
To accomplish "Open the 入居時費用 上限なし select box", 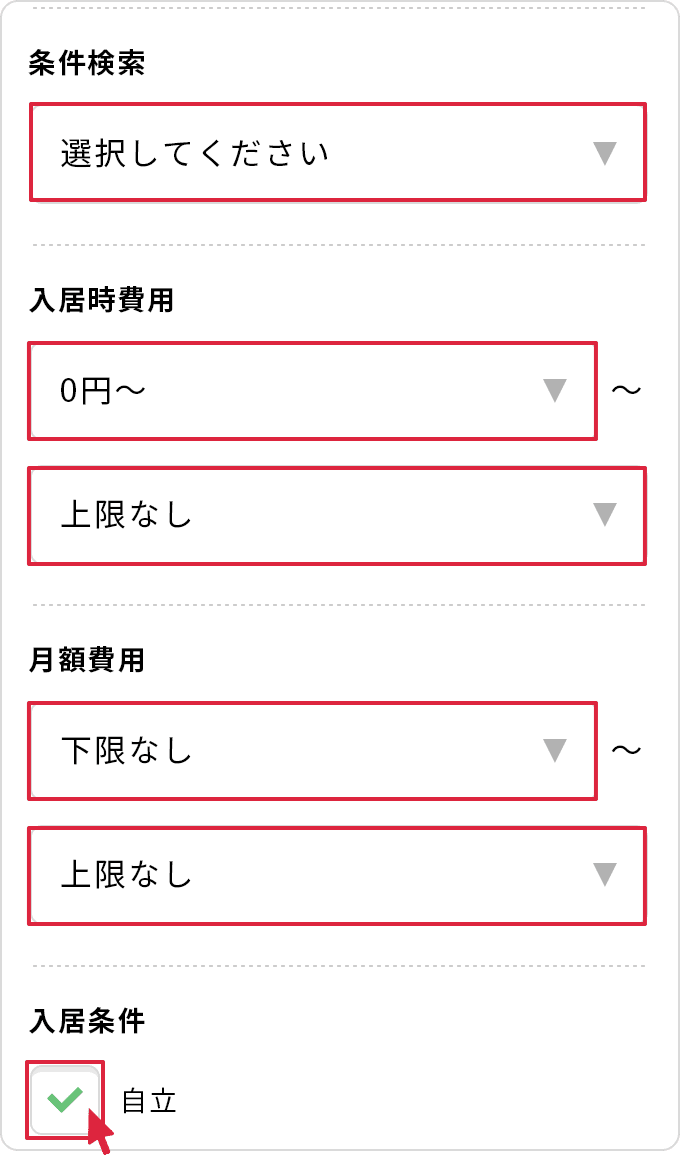I will 337,516.
